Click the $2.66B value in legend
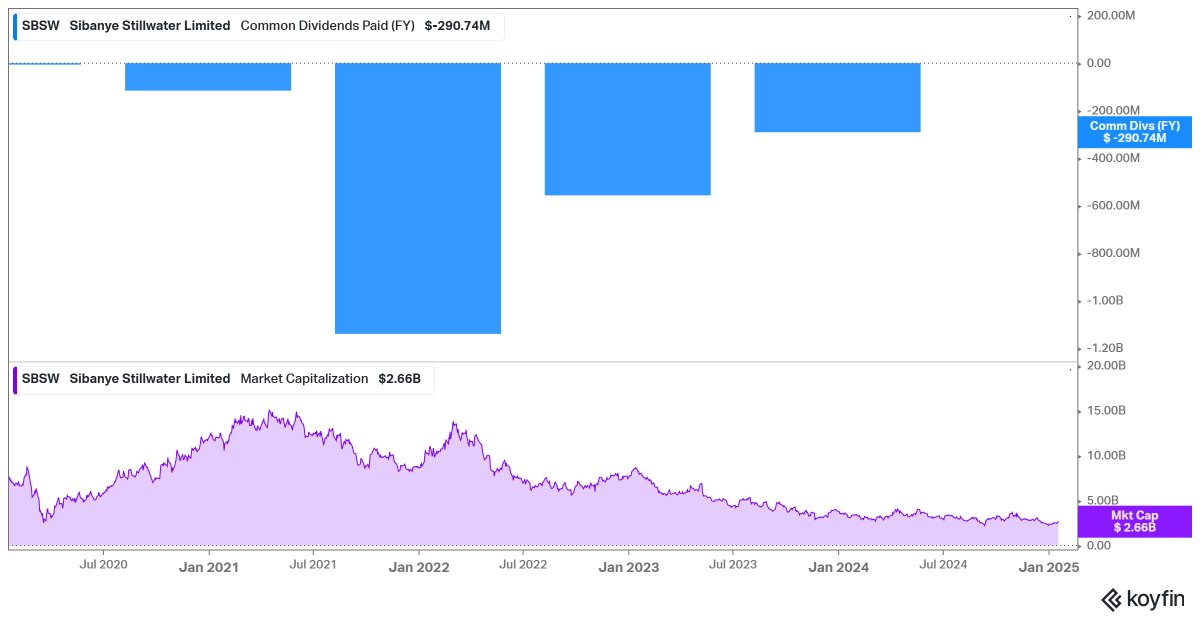 tap(399, 379)
